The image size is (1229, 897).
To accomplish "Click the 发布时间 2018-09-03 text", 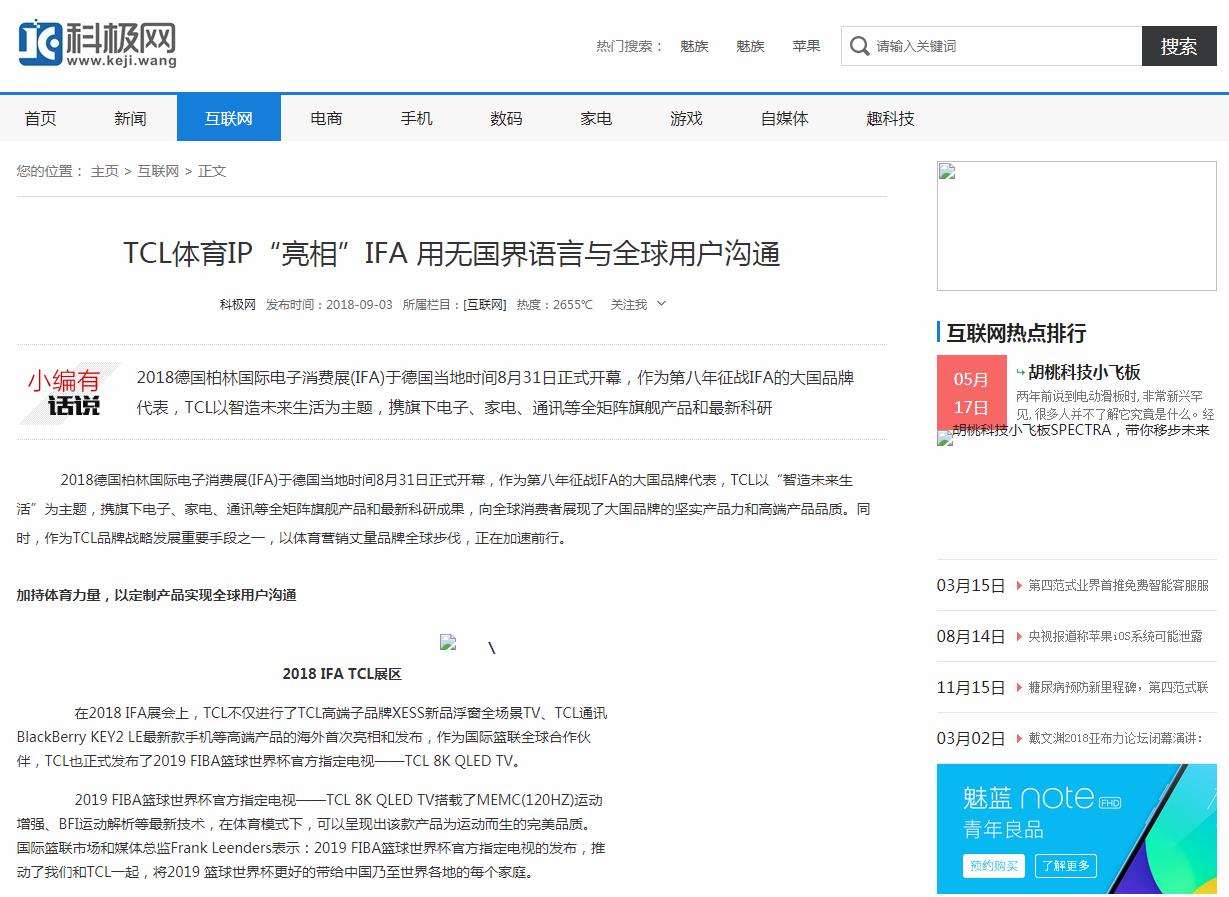I will point(329,304).
